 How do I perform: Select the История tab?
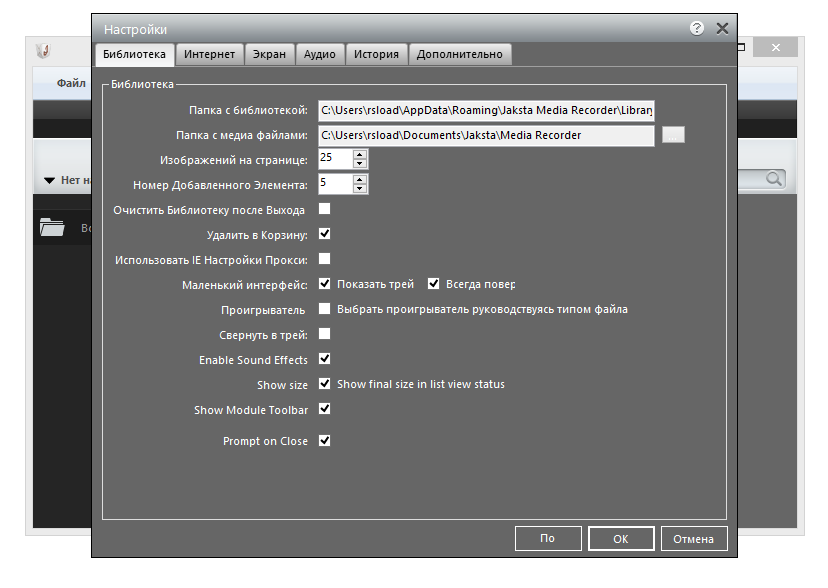(x=376, y=54)
